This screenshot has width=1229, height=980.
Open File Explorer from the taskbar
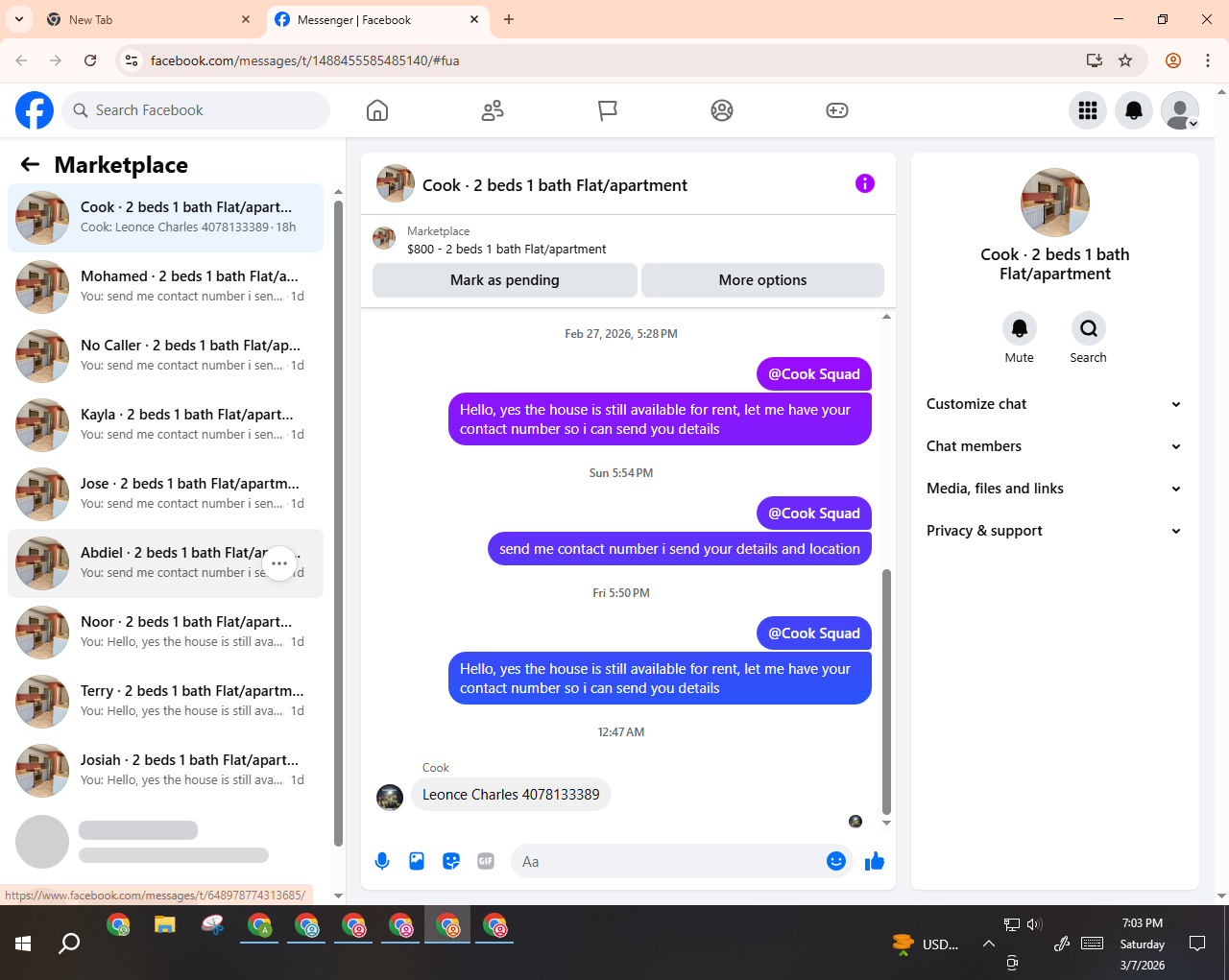click(x=165, y=926)
